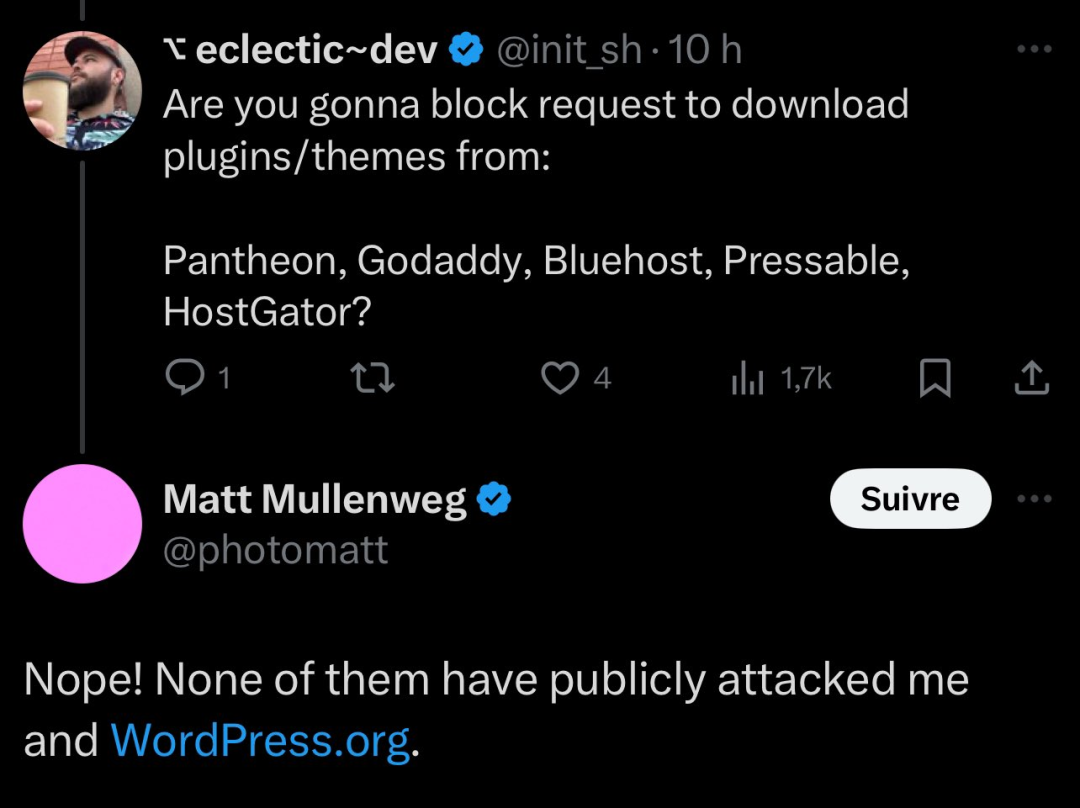The width and height of the screenshot is (1080, 808).
Task: Open more options next to Suivre button
Action: point(1035,498)
